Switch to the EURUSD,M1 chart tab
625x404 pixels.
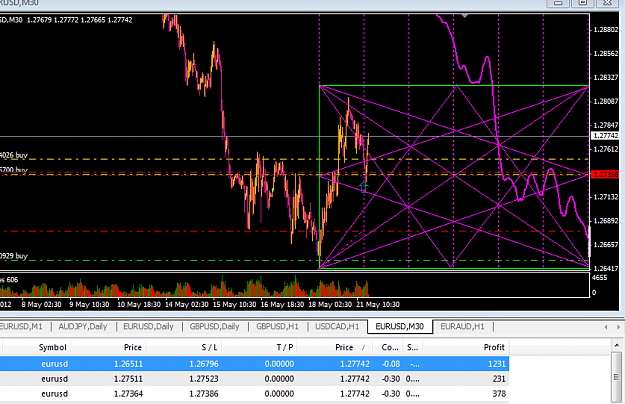point(21,327)
